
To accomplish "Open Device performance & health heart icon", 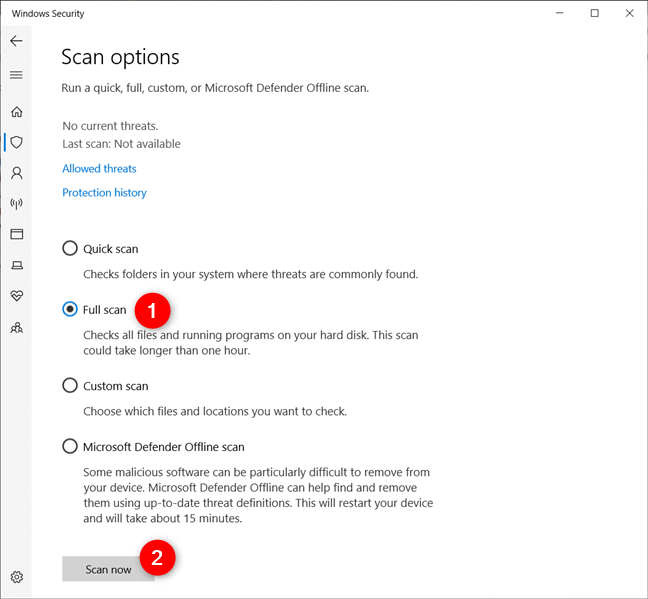I will (x=17, y=296).
